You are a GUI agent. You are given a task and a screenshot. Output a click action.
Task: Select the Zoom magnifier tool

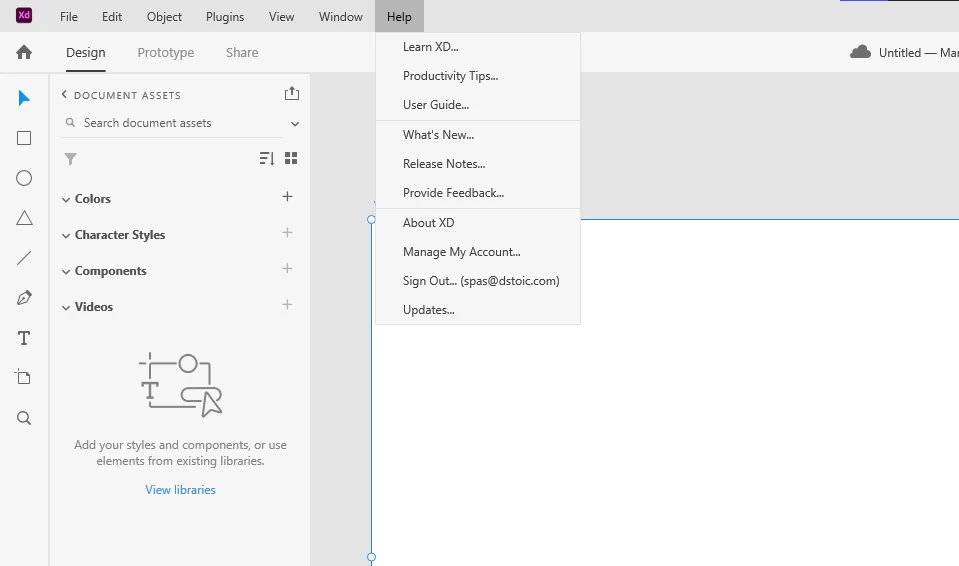(x=24, y=418)
